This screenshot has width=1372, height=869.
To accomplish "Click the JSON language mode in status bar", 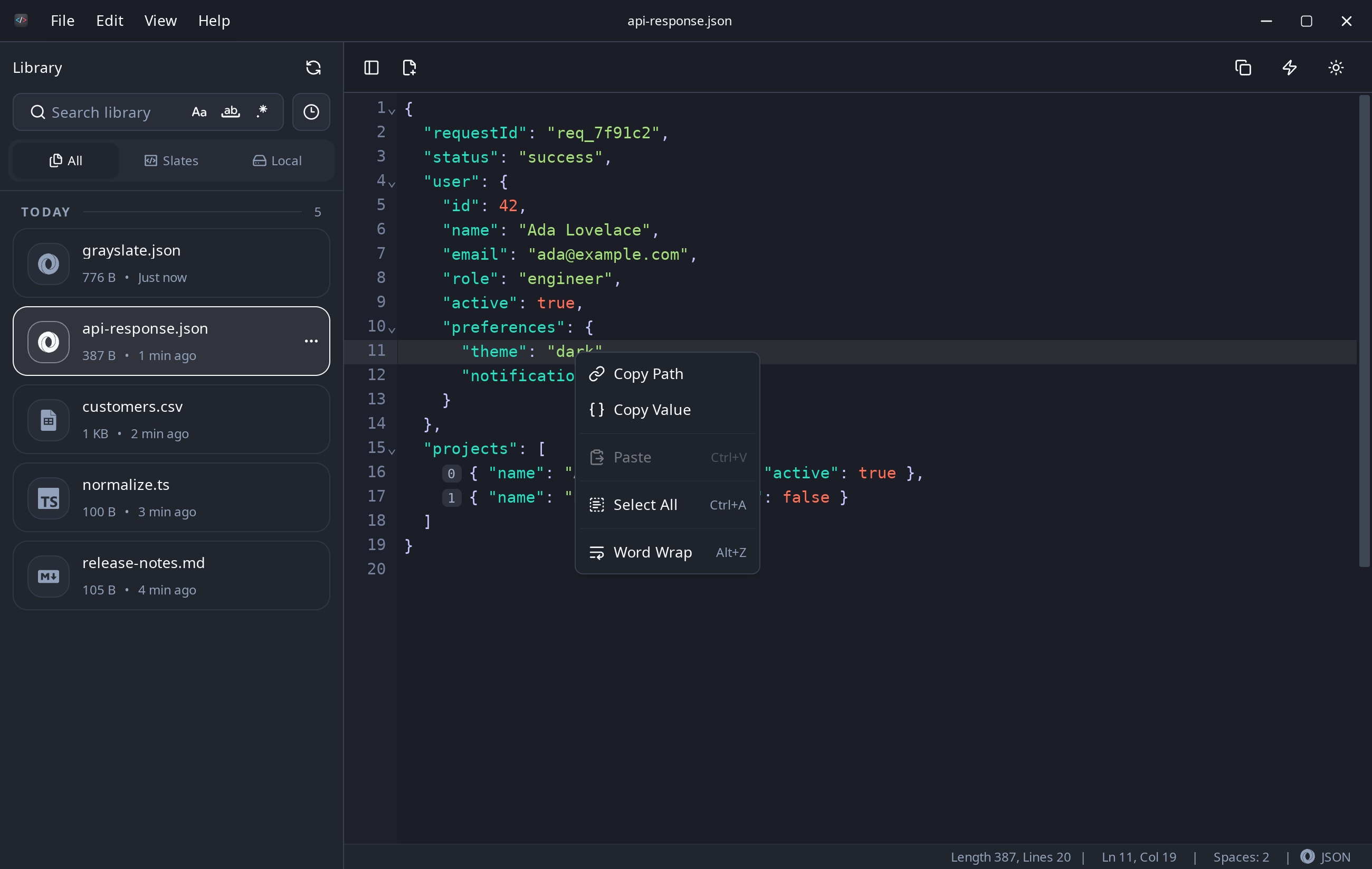I will tap(1326, 857).
